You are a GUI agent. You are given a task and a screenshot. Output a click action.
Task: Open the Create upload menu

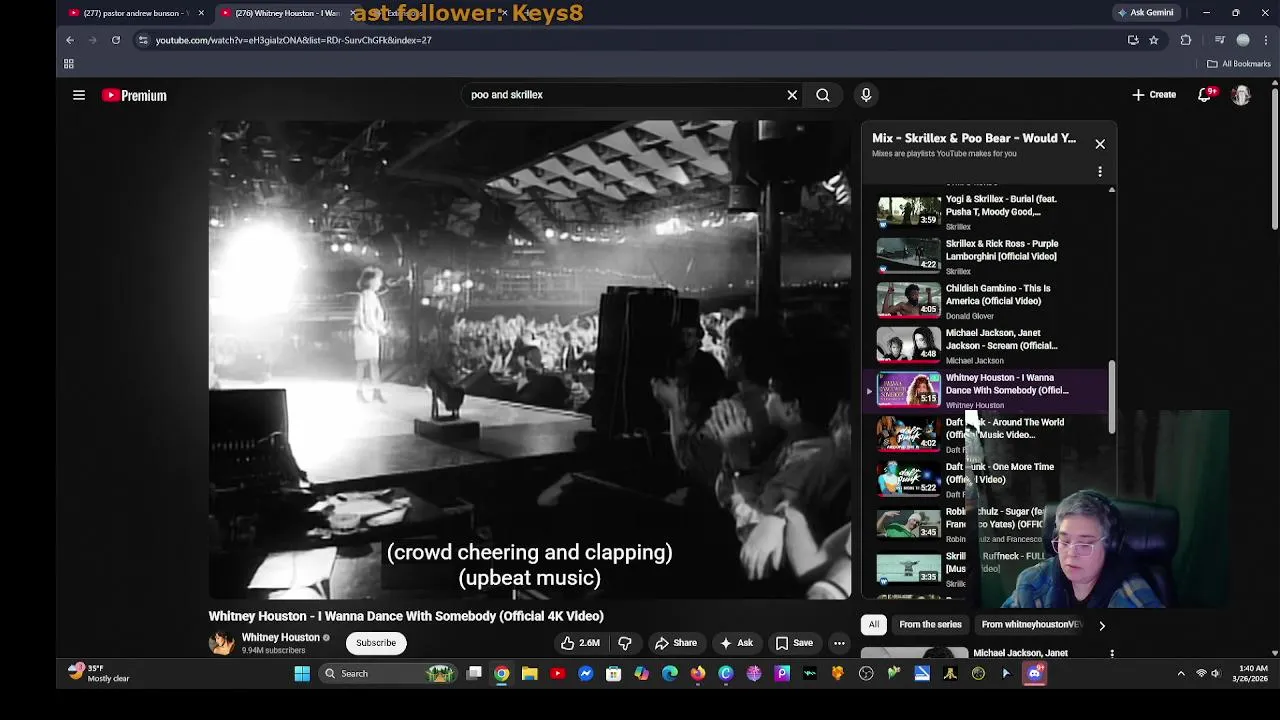[x=1154, y=95]
